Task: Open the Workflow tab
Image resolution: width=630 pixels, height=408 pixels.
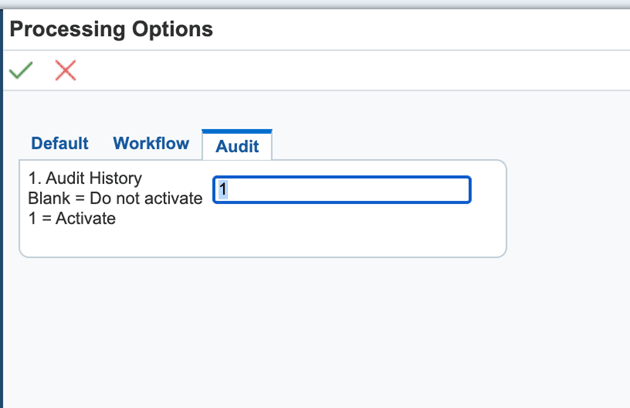Action: [151, 144]
